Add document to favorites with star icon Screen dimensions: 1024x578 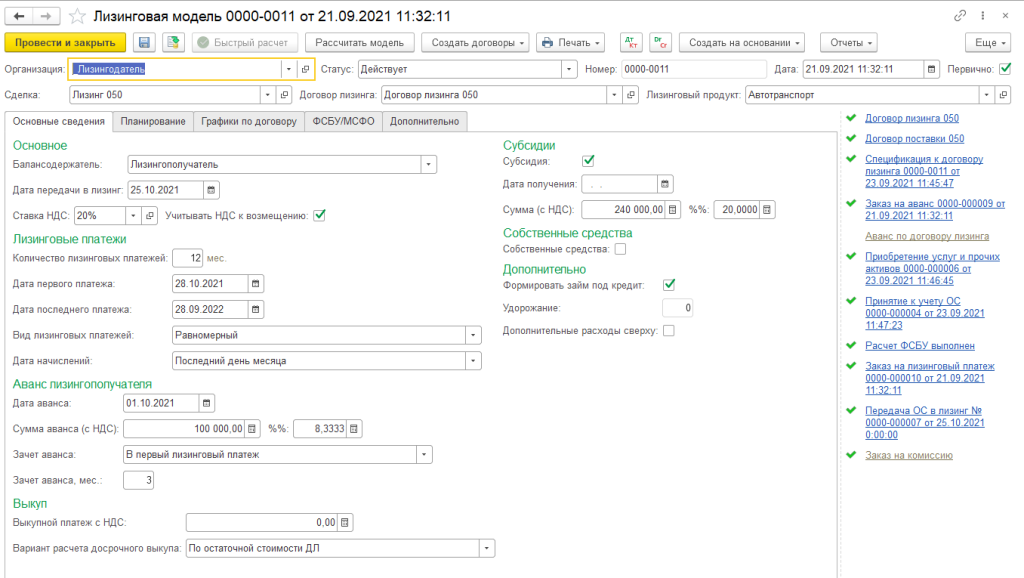click(x=77, y=17)
